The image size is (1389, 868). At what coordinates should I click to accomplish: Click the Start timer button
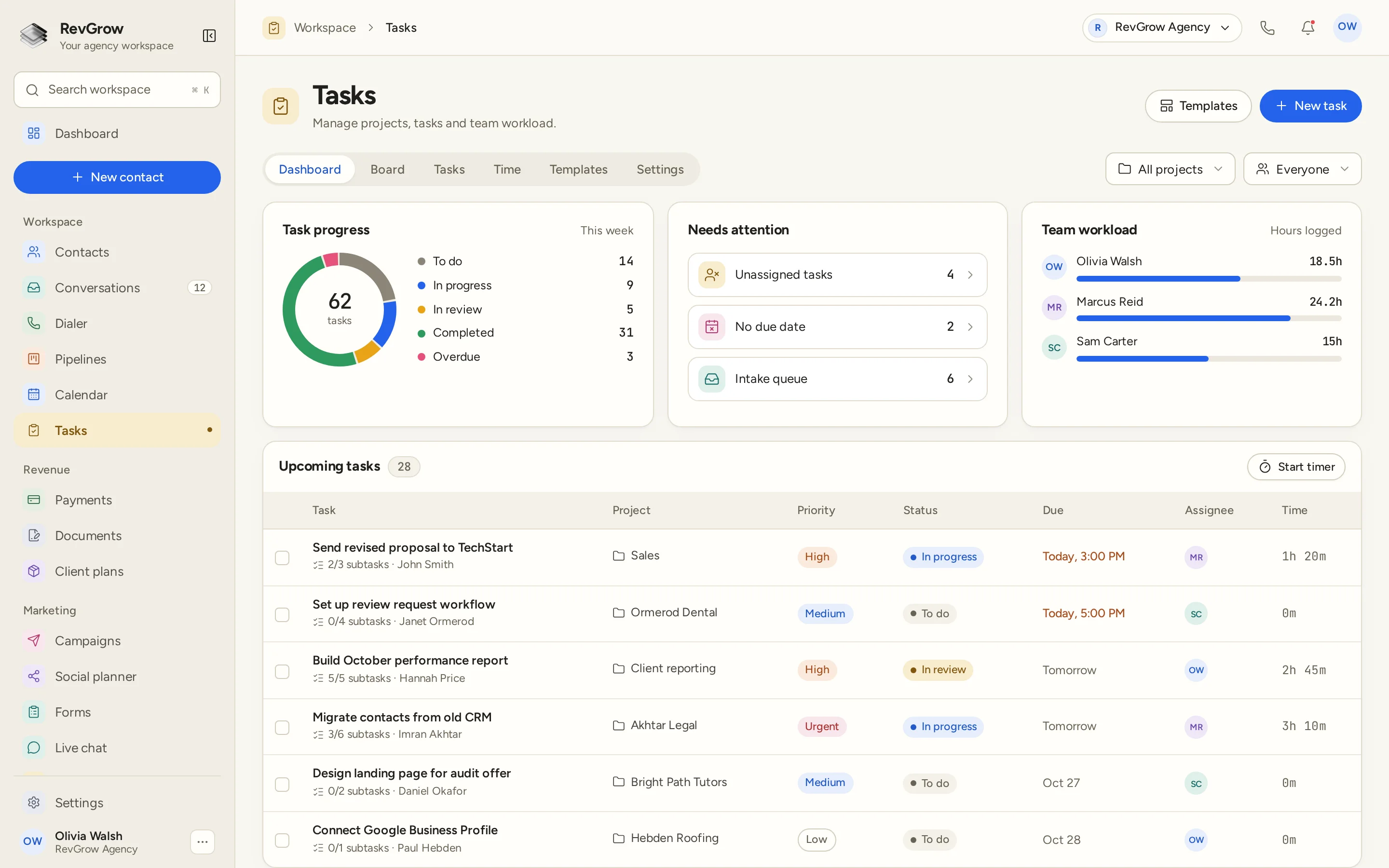pos(1295,467)
